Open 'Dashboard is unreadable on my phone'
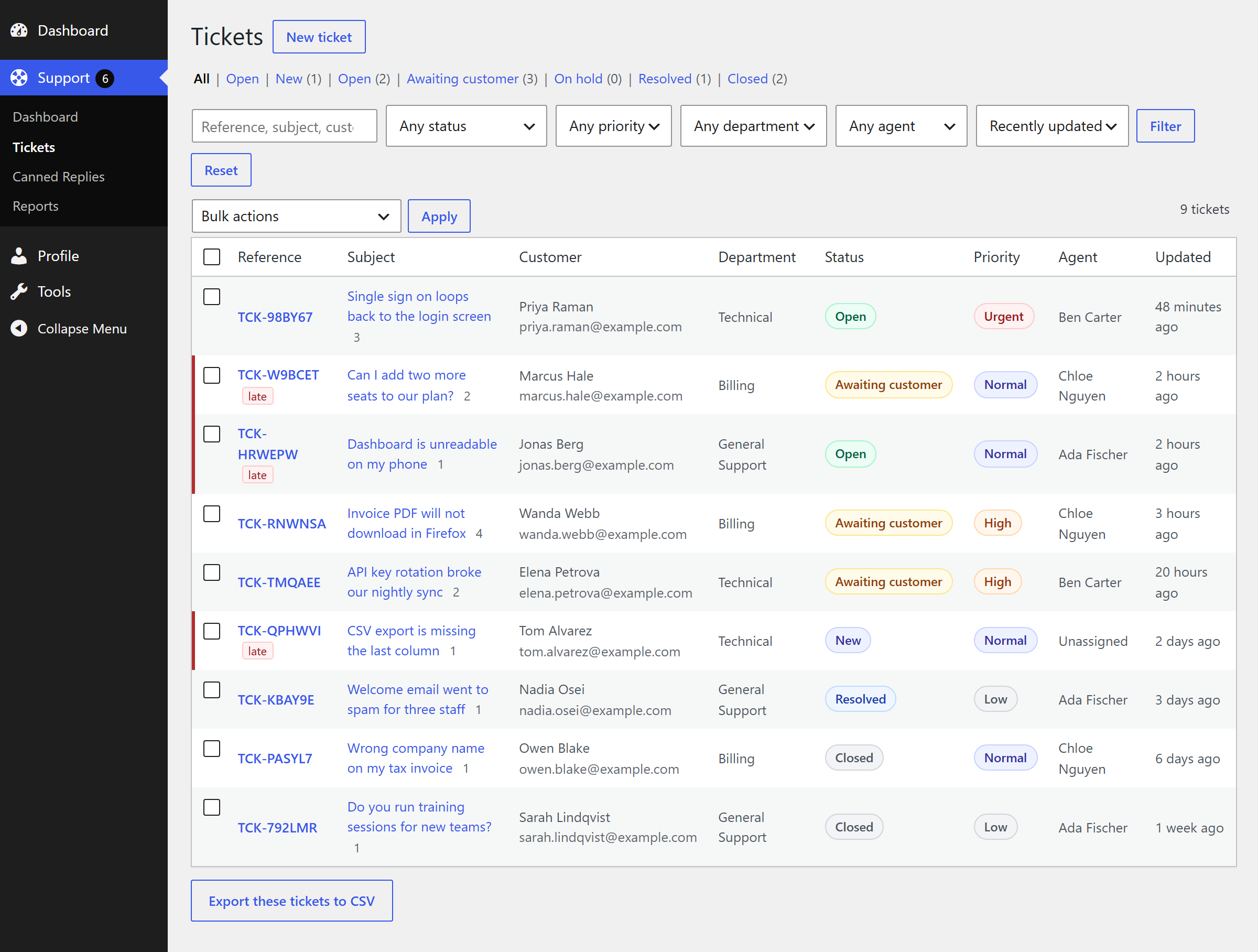The height and width of the screenshot is (952, 1258). [x=422, y=454]
